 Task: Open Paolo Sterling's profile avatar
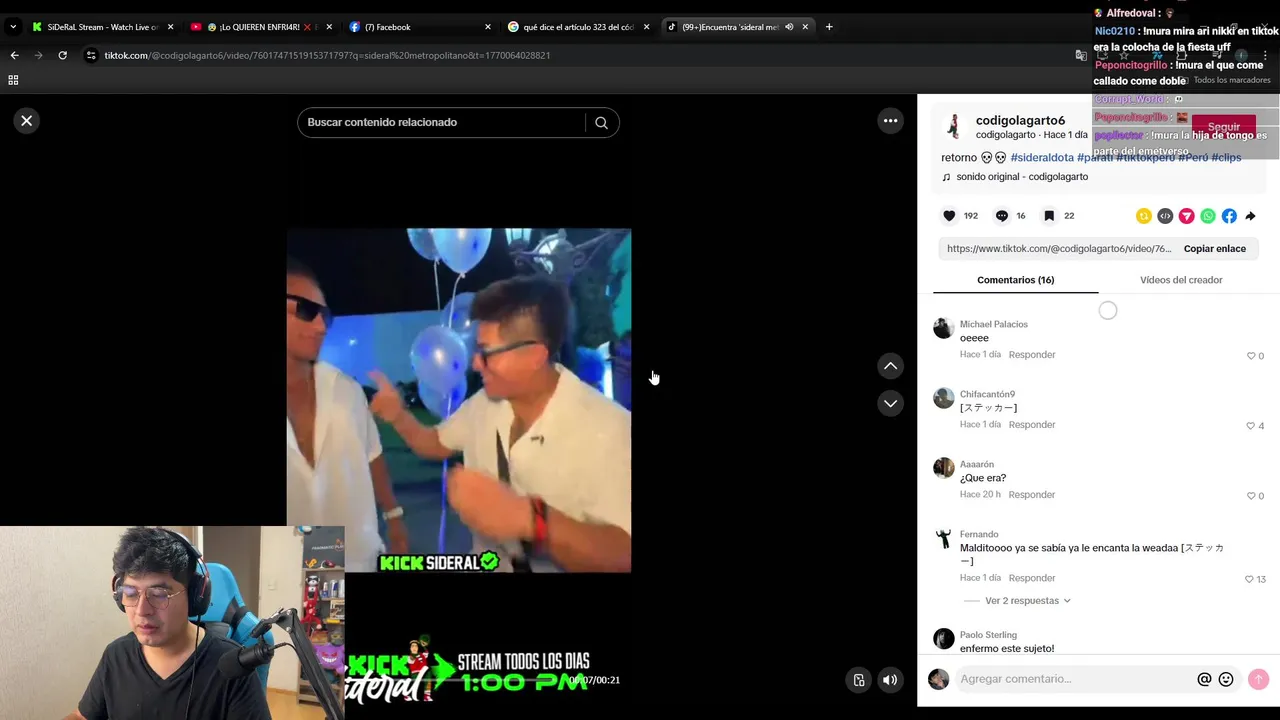click(943, 639)
